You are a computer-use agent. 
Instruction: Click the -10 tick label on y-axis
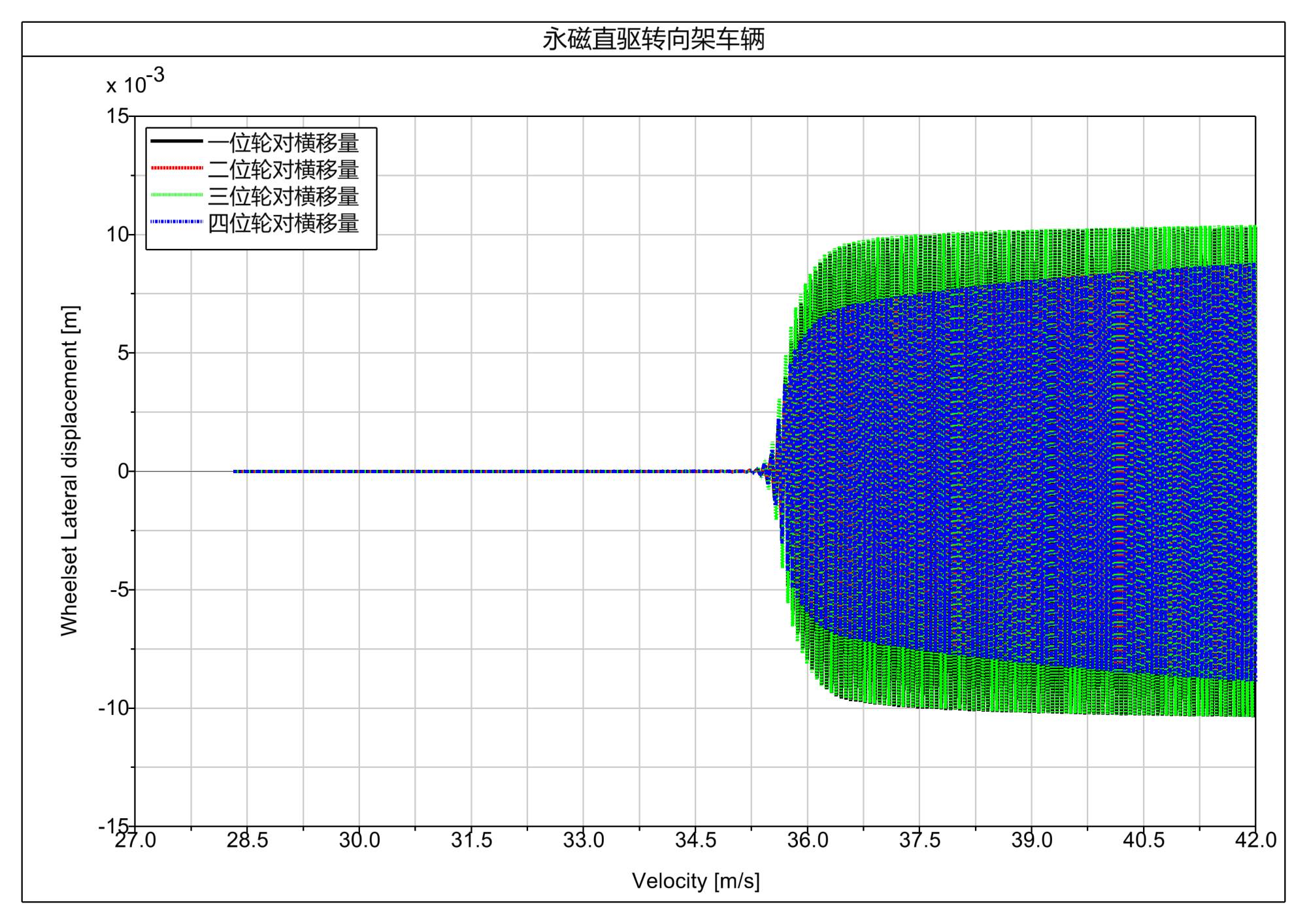113,708
